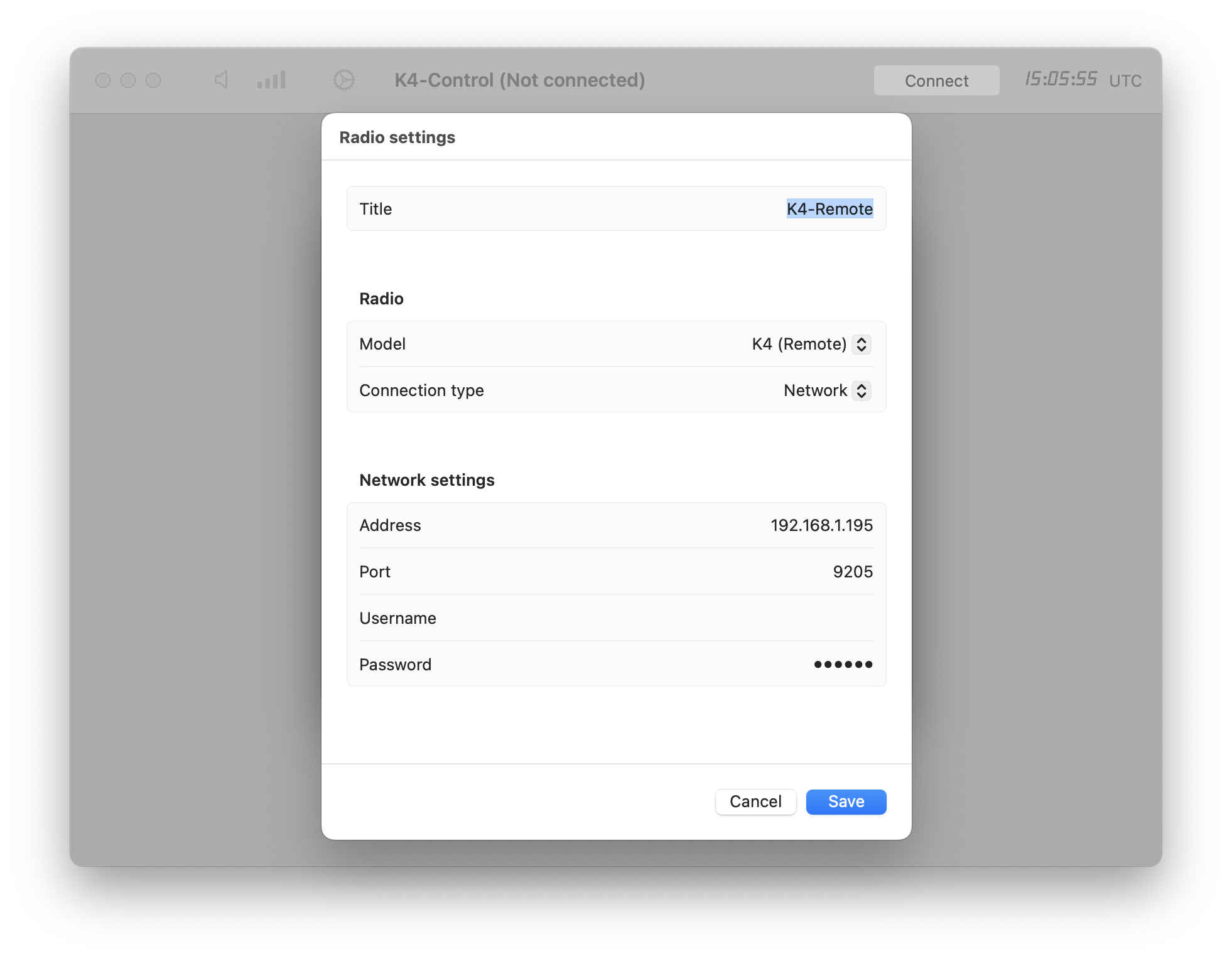The width and height of the screenshot is (1232, 959).
Task: Save the radio settings
Action: pyautogui.click(x=846, y=801)
